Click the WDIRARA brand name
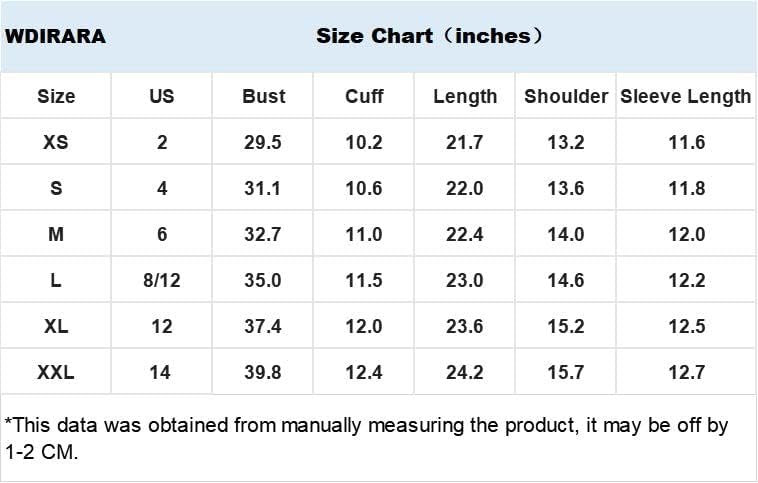Screen dimensions: 758x483 point(55,36)
